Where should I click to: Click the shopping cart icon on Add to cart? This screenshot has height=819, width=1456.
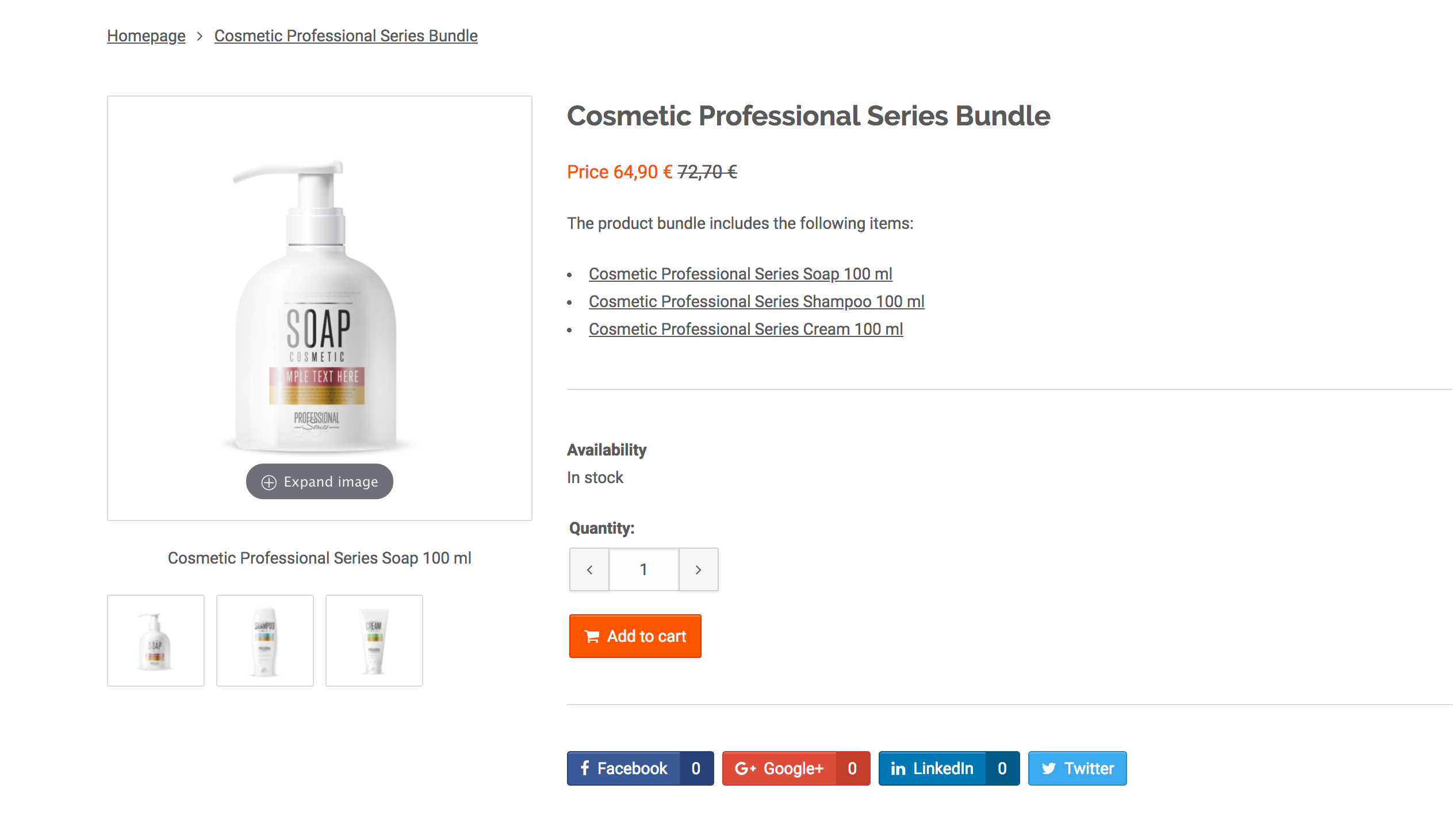pyautogui.click(x=592, y=636)
